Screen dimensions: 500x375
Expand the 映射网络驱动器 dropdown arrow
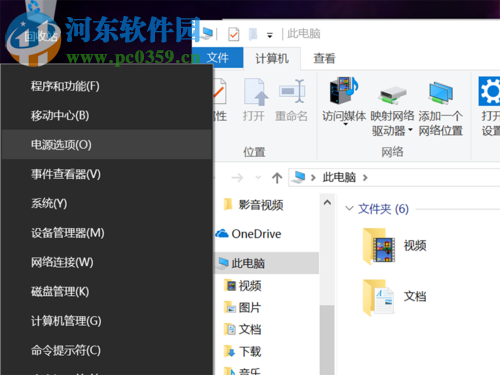[x=410, y=130]
